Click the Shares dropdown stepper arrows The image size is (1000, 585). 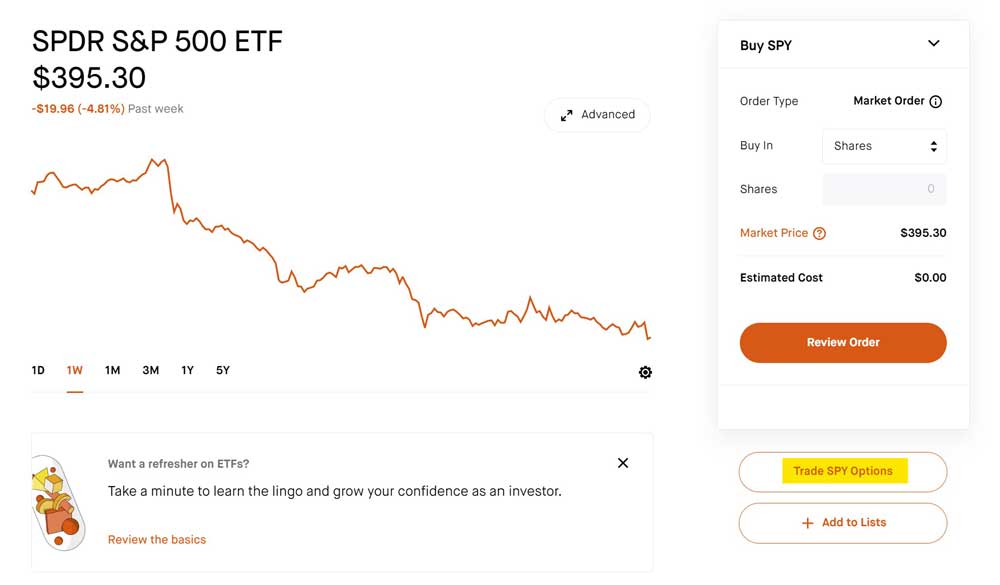(933, 146)
